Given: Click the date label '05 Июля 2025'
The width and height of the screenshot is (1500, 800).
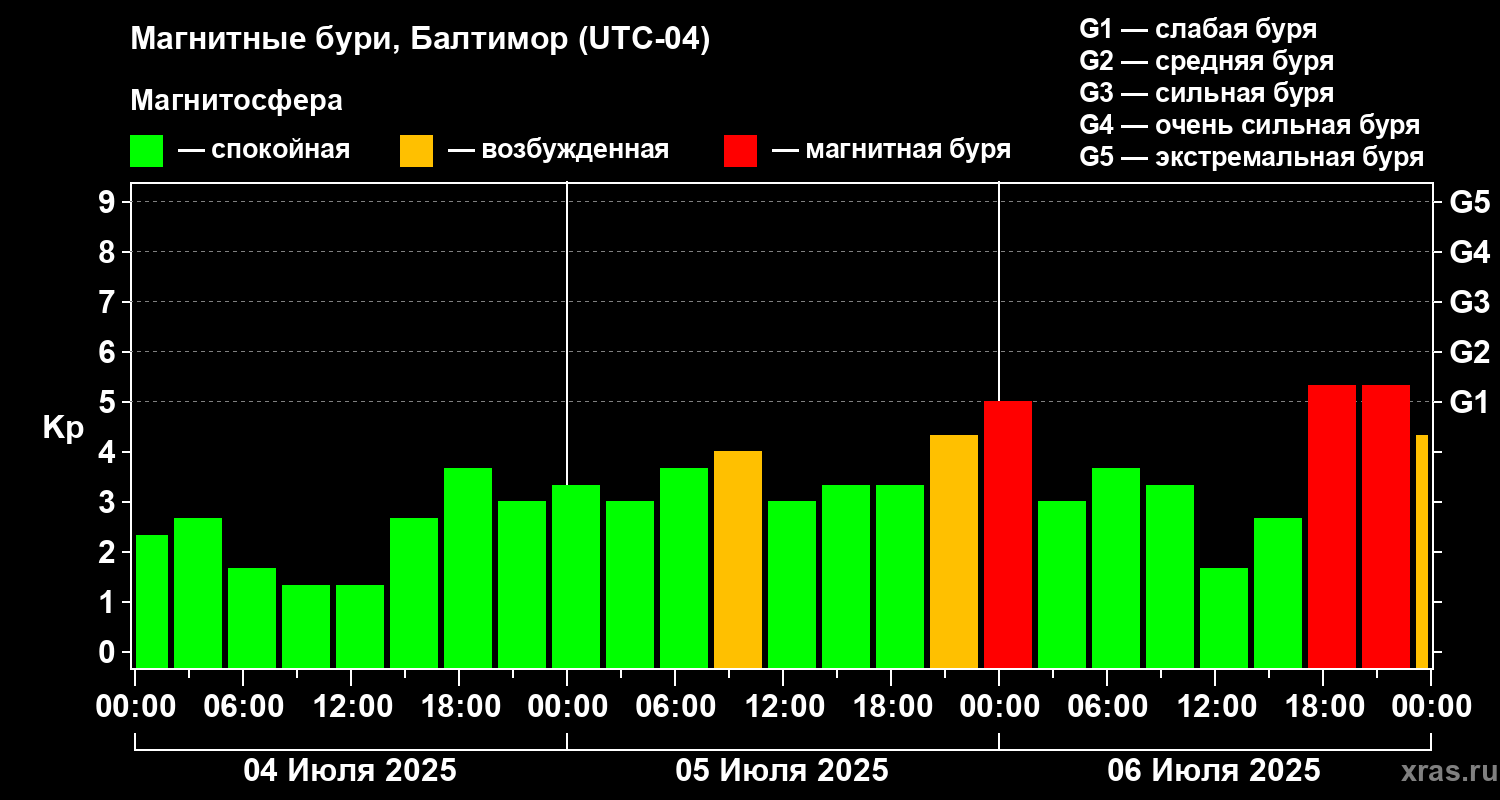Looking at the screenshot, I should 782,771.
